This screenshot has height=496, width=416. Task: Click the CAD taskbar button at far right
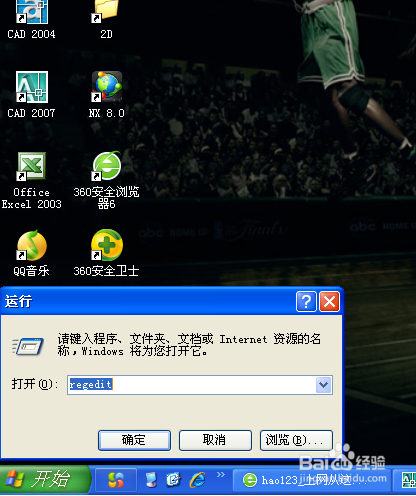click(x=405, y=480)
